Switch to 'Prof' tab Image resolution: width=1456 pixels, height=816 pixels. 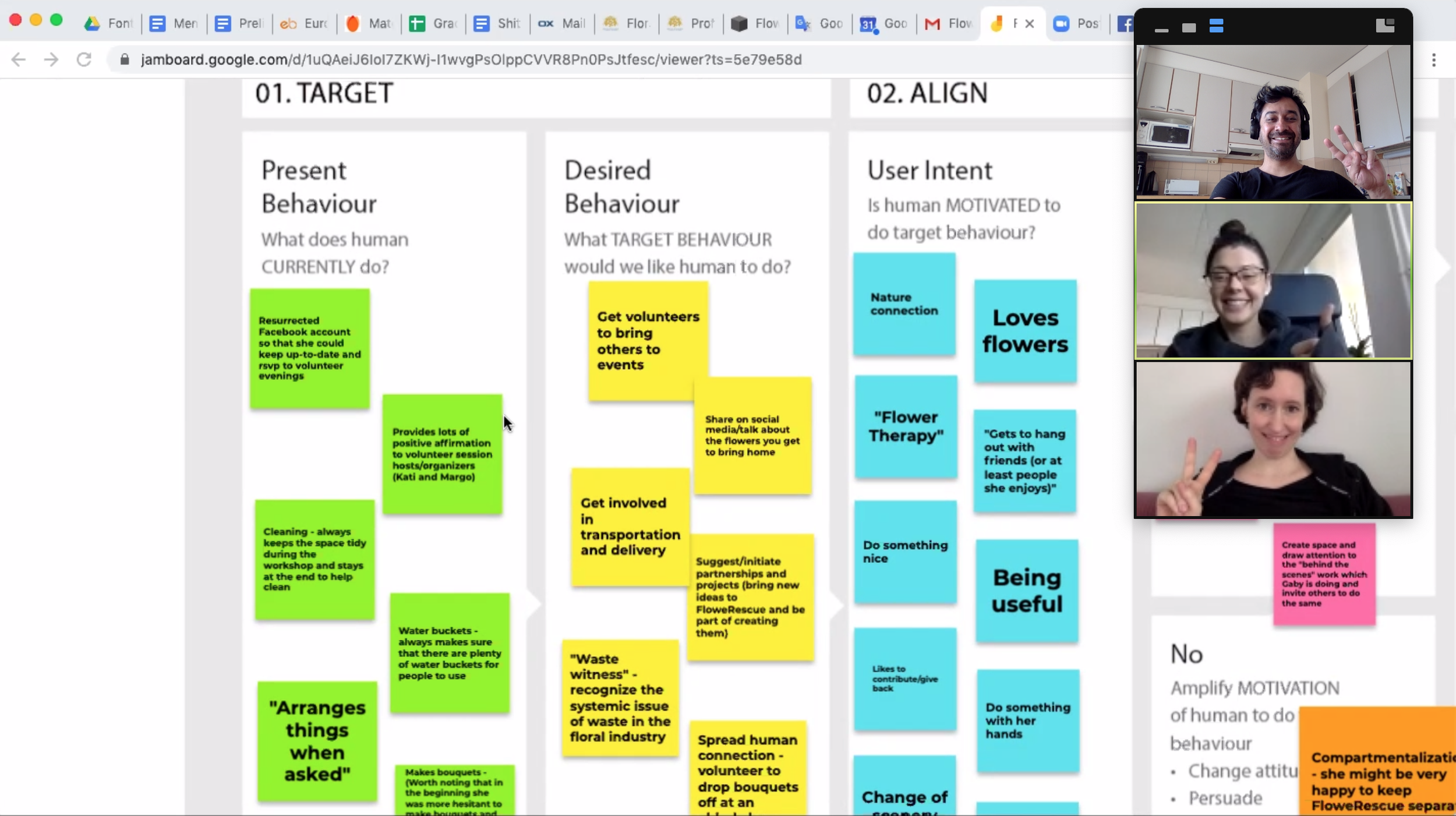[x=691, y=23]
